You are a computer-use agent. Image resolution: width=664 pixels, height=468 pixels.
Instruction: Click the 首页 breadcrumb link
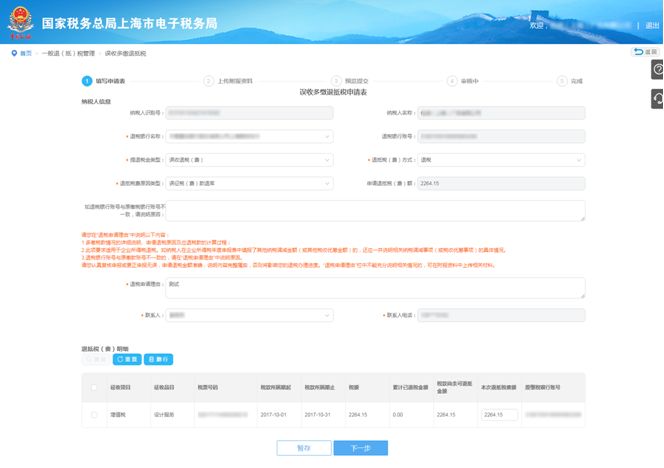(x=26, y=52)
